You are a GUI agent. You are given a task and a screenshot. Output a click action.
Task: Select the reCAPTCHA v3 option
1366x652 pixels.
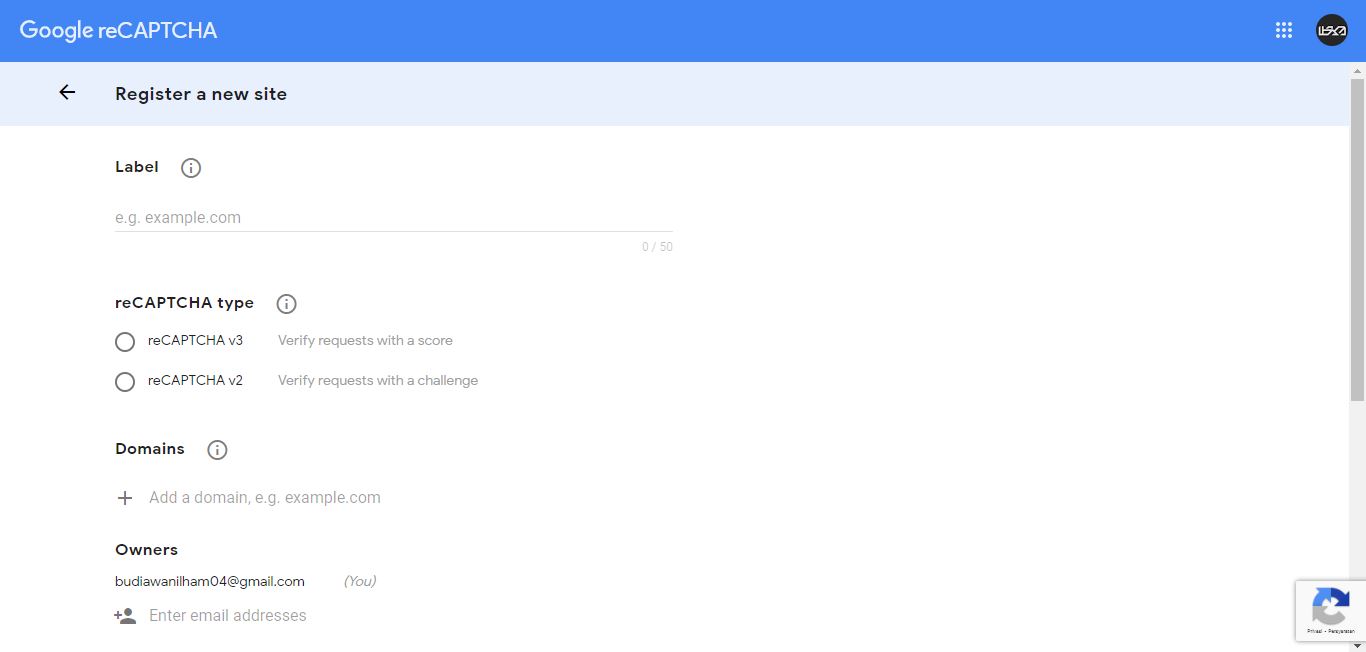pos(124,341)
